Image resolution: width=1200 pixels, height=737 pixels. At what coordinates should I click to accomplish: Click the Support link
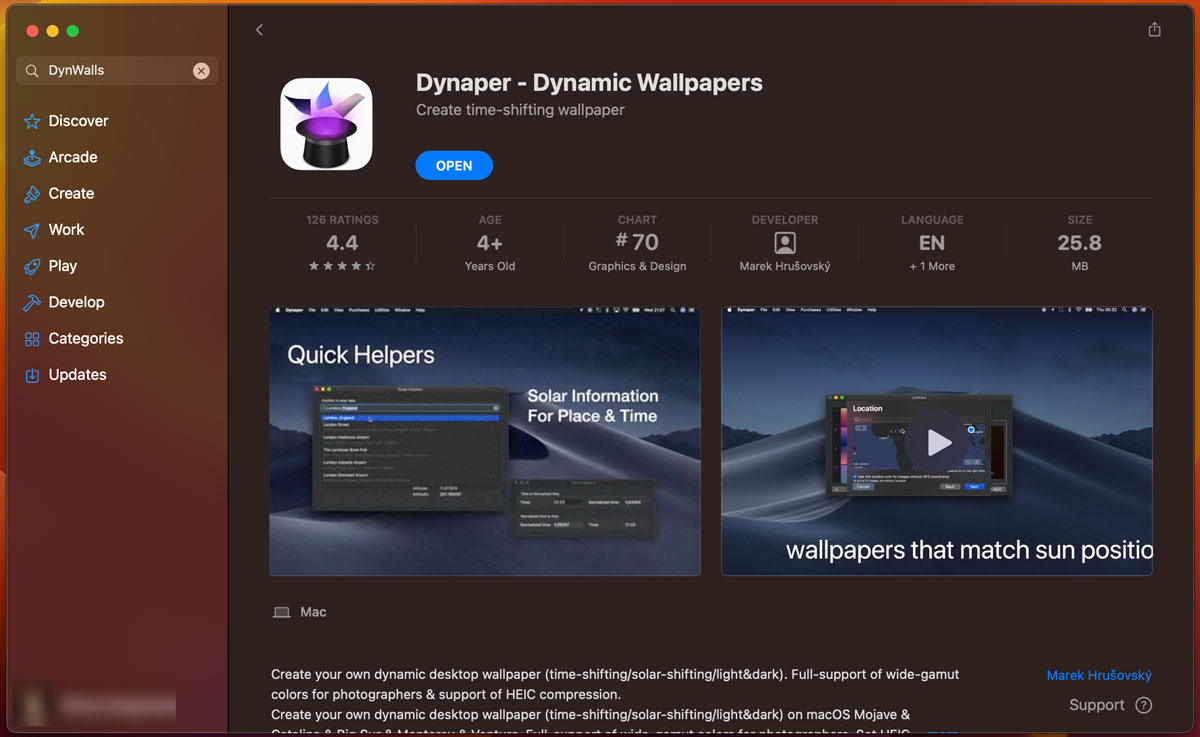[1098, 705]
